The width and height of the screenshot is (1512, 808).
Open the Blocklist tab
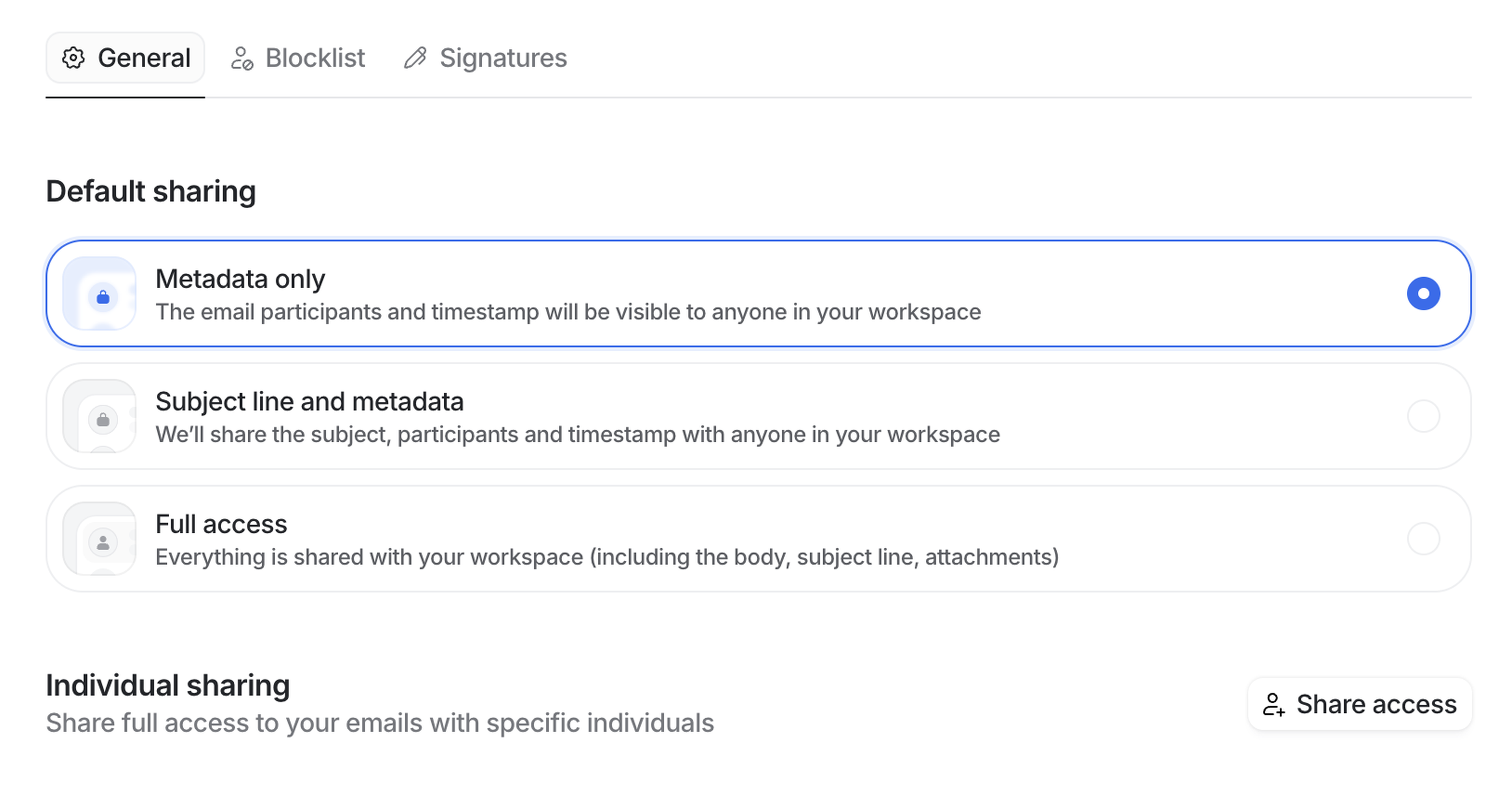[315, 58]
